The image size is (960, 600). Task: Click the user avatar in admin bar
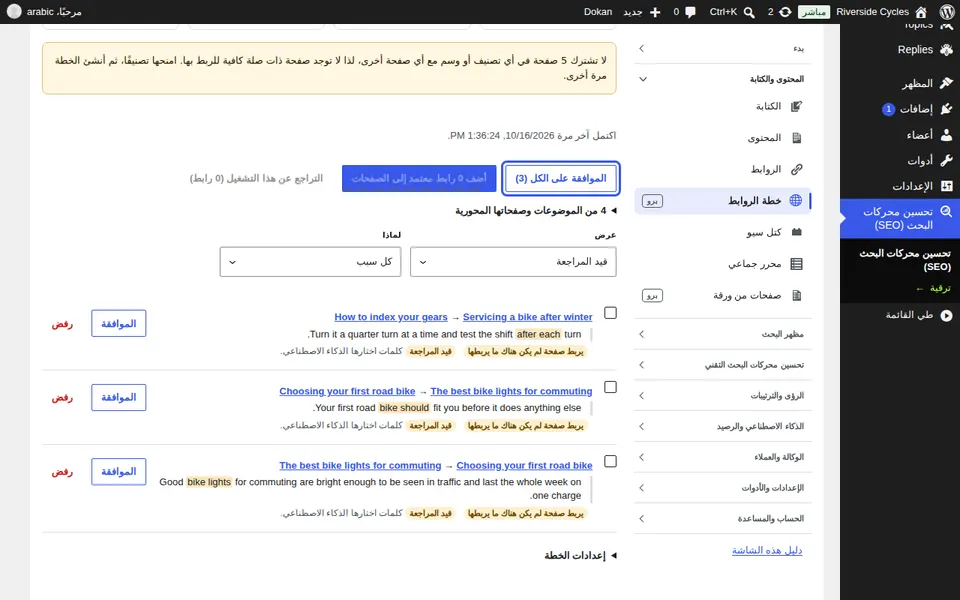(x=13, y=12)
